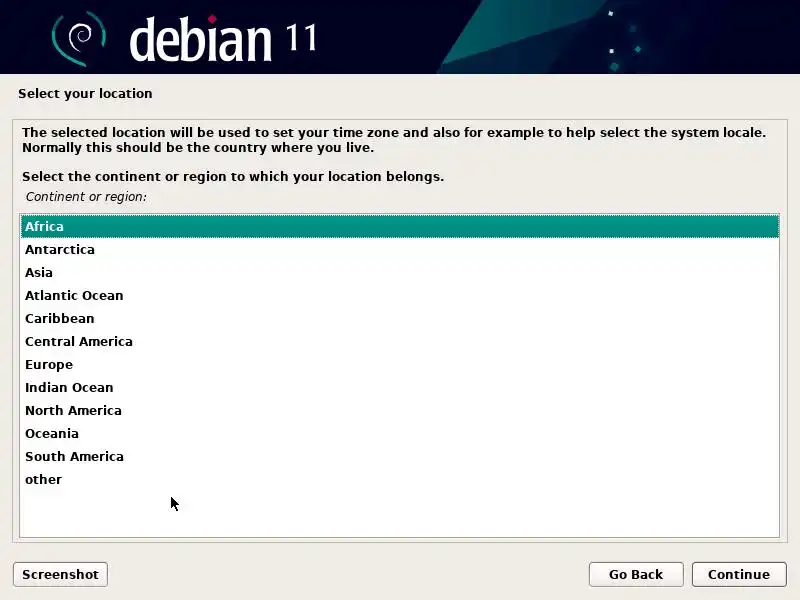Select Caribbean in the list
The image size is (800, 600).
[400, 318]
